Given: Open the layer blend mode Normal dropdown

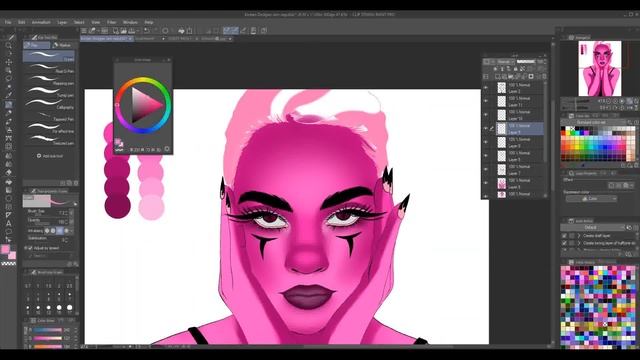Looking at the screenshot, I should click(x=505, y=62).
